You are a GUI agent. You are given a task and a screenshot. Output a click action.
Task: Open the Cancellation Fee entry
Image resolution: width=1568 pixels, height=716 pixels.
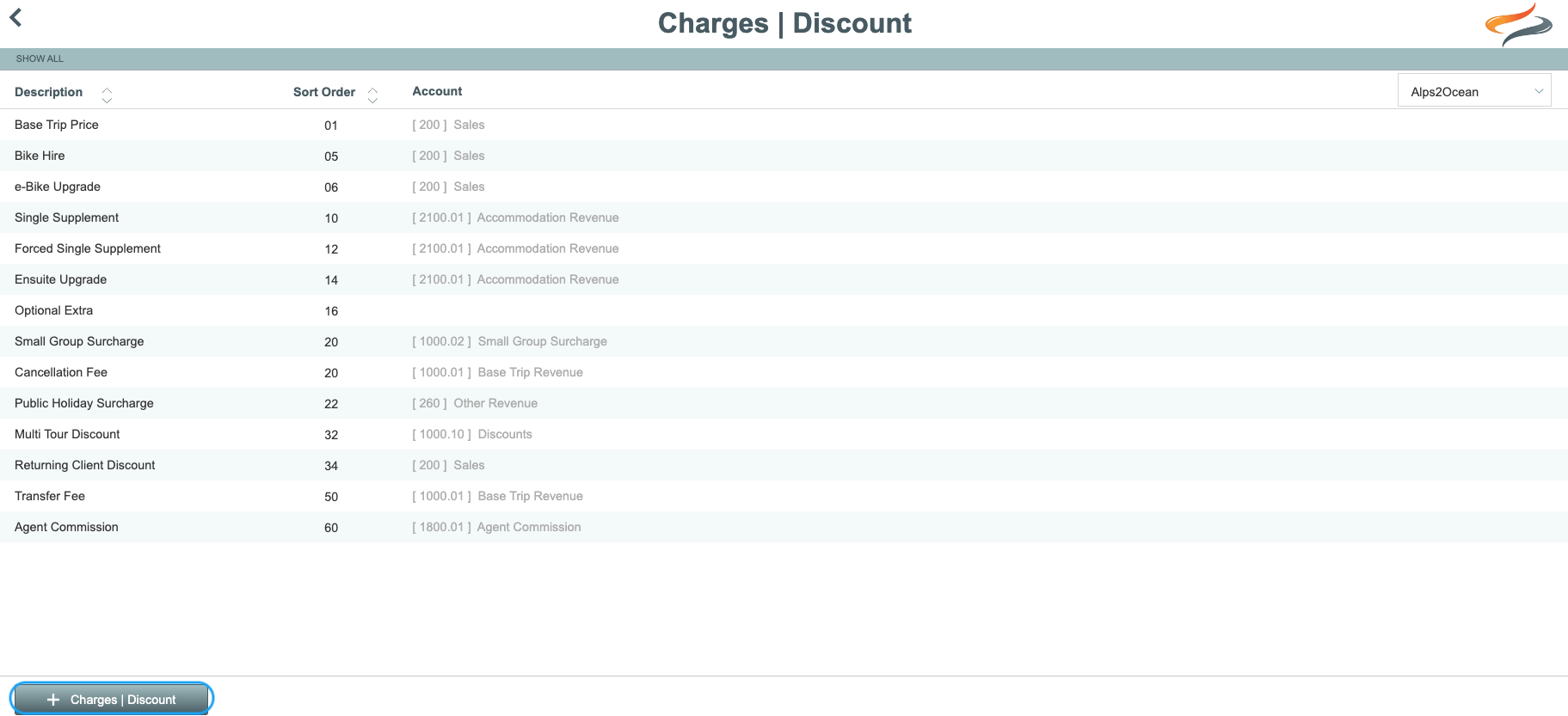click(784, 372)
